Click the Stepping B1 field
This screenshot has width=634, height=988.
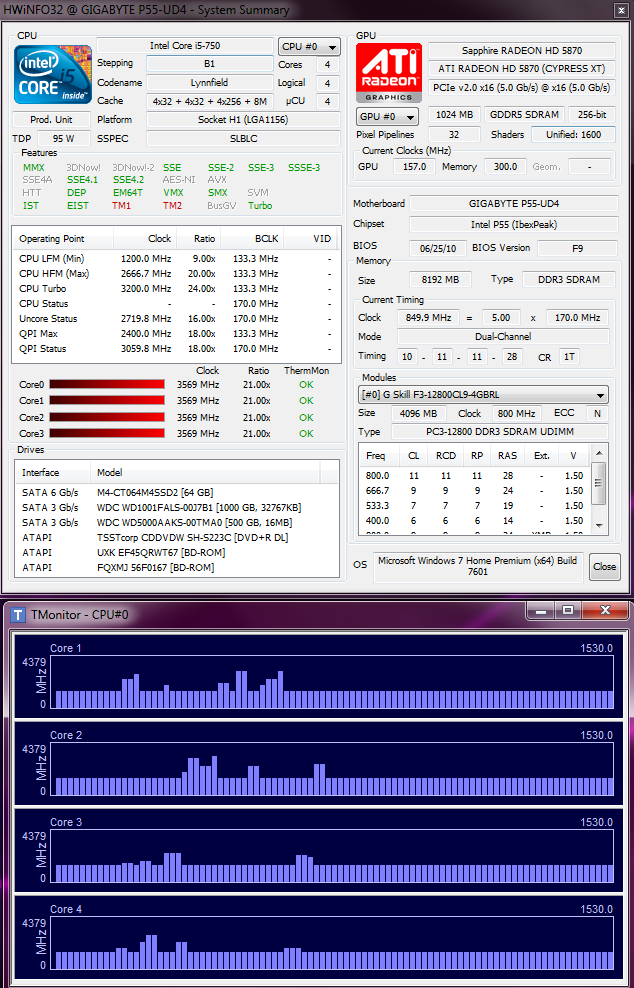210,64
